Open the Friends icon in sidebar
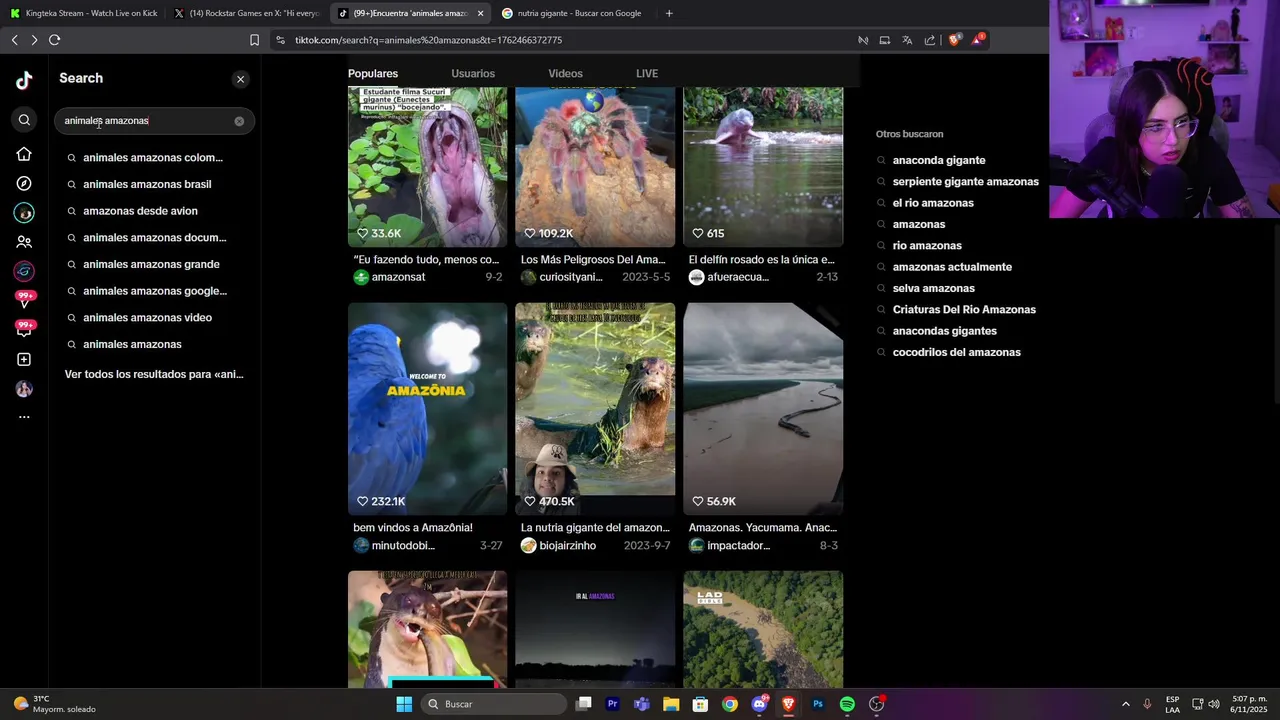This screenshot has width=1280, height=720. tap(24, 242)
